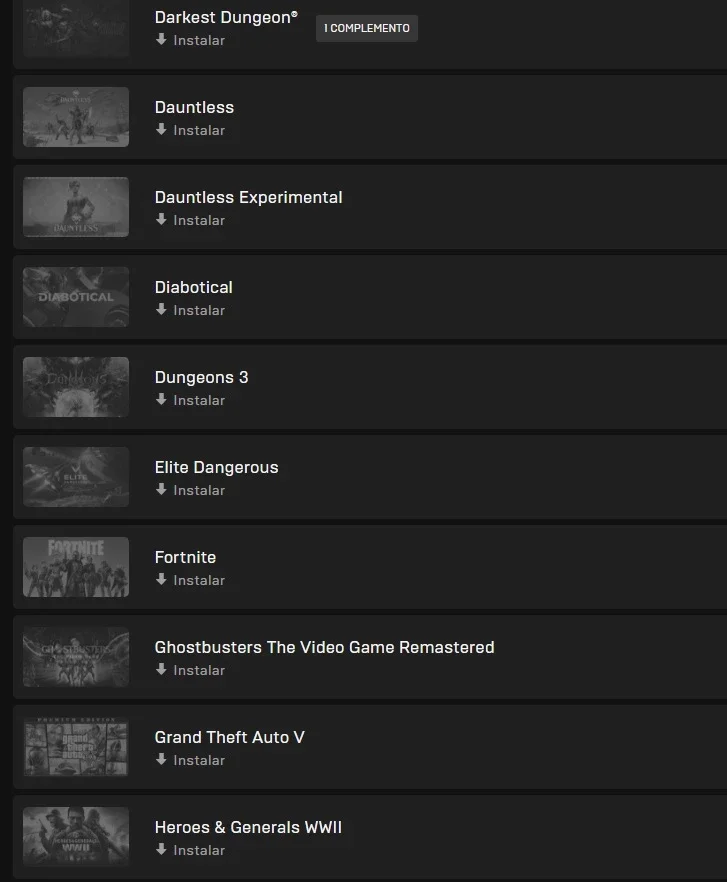Click the download arrow icon under Diabotical
The height and width of the screenshot is (882, 727).
tap(161, 309)
